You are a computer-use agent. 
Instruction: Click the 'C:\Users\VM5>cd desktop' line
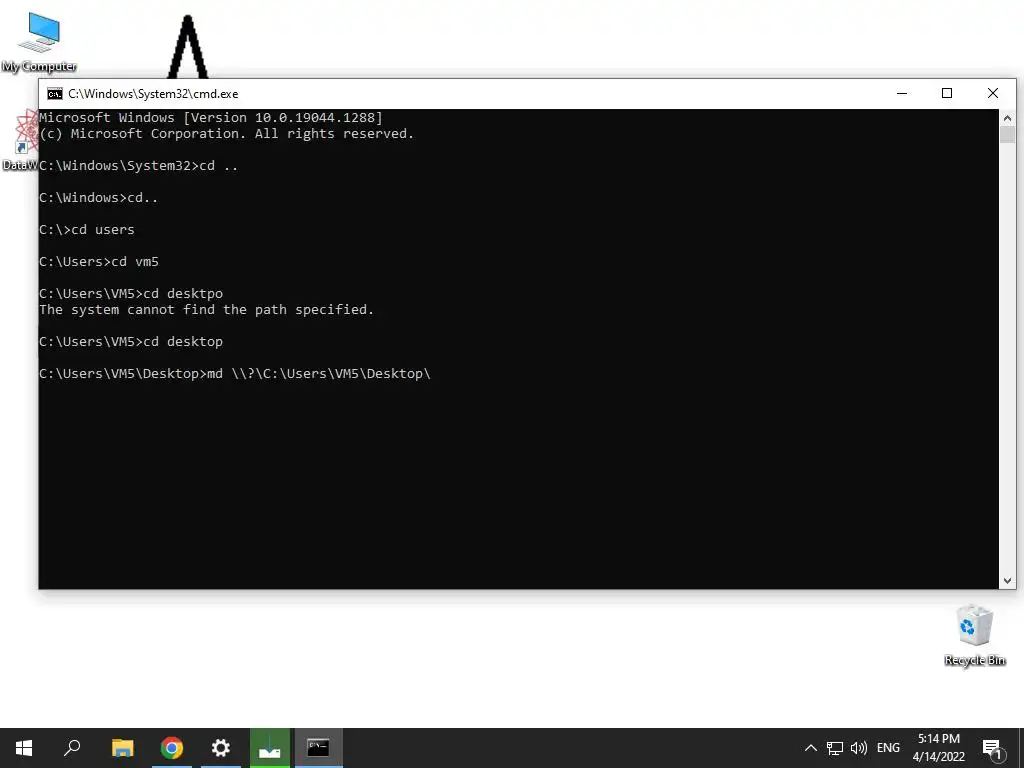pyautogui.click(x=131, y=342)
